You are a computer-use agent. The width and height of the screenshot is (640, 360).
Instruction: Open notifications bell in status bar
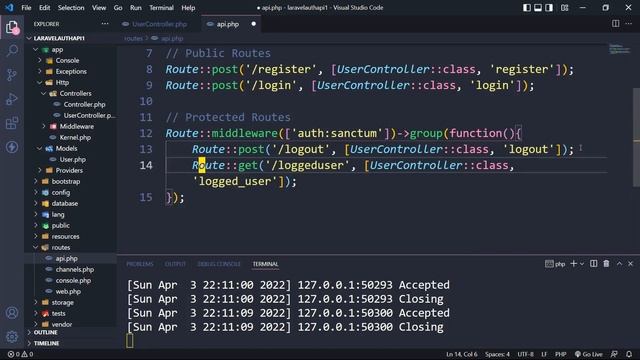coord(629,354)
